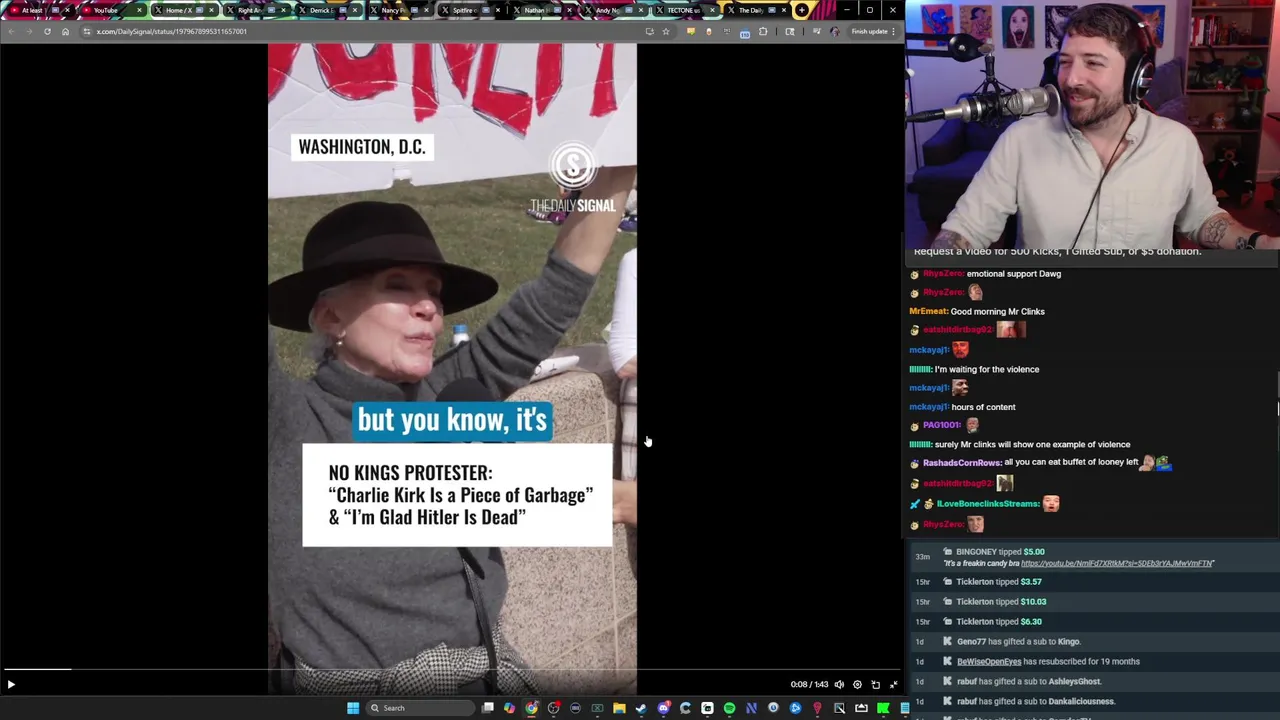Go forward with the browser forward arrow
The image size is (1280, 720).
click(29, 31)
